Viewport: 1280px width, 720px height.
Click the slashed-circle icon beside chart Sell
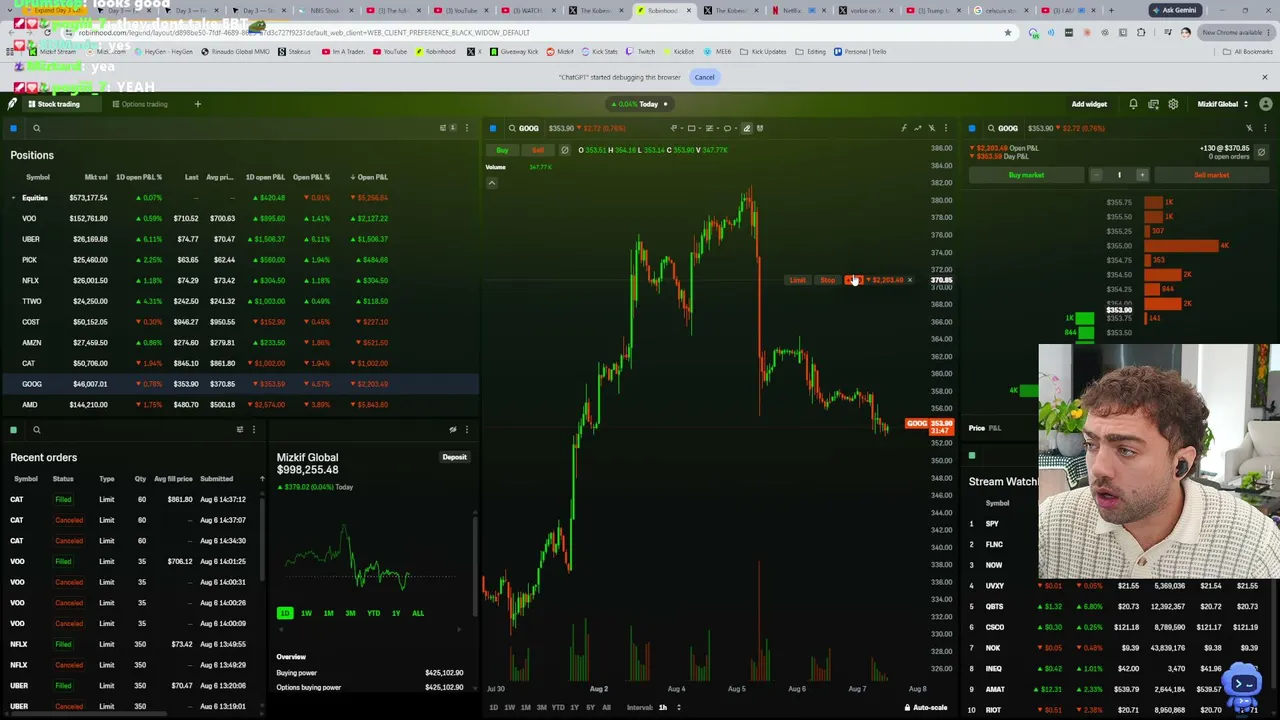[x=564, y=150]
